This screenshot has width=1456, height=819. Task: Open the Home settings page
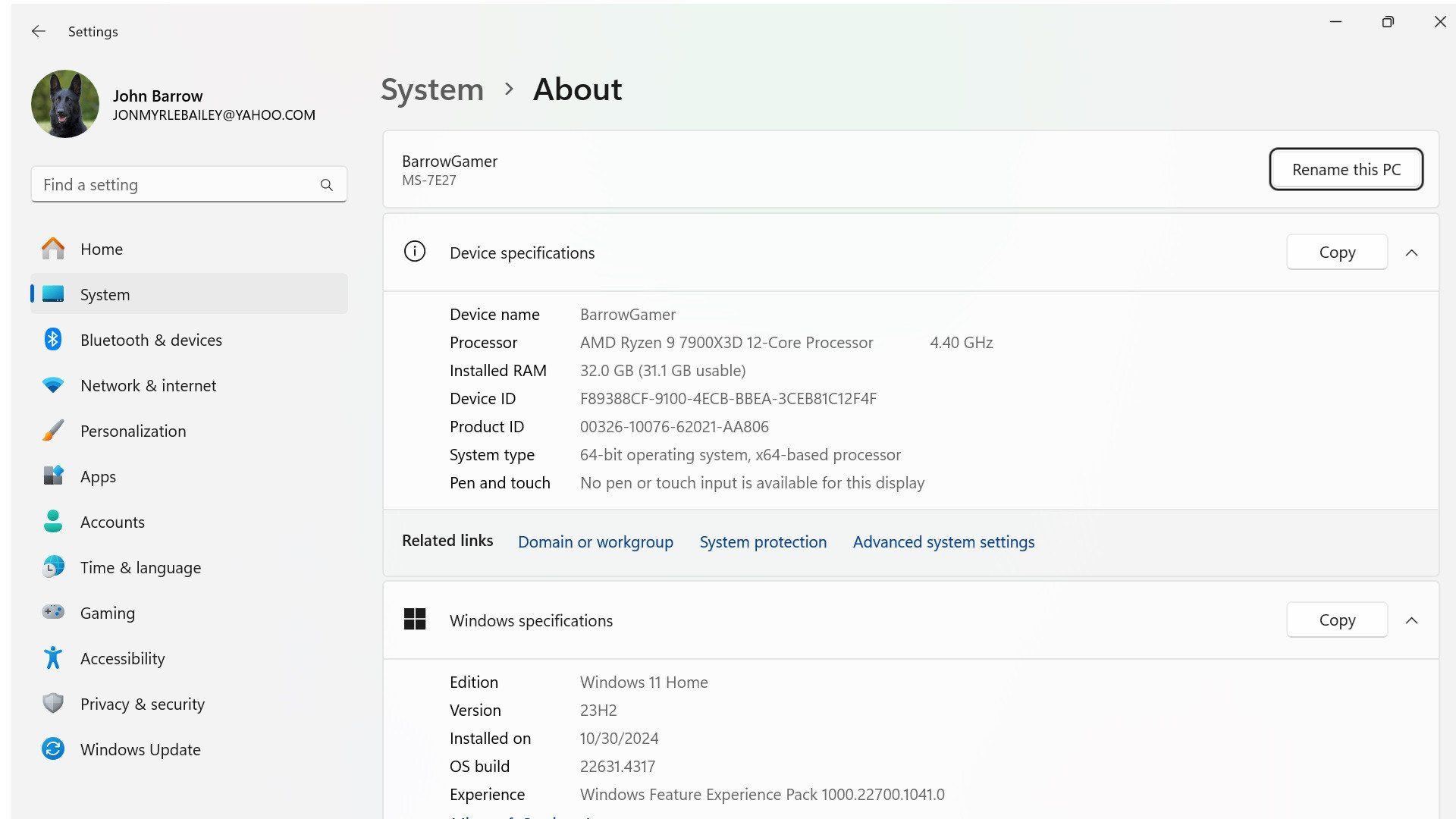pos(189,249)
